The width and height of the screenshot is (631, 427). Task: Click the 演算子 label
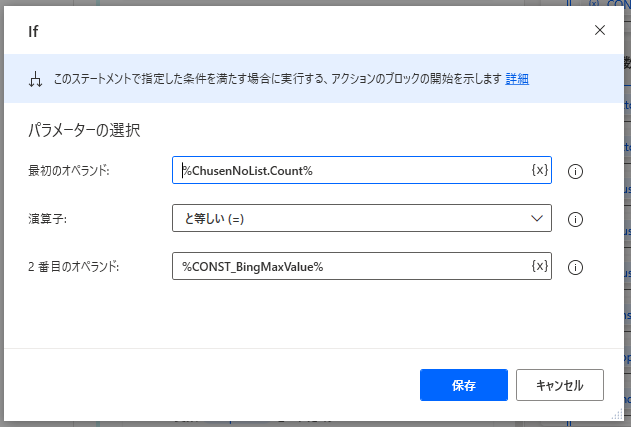point(46,219)
